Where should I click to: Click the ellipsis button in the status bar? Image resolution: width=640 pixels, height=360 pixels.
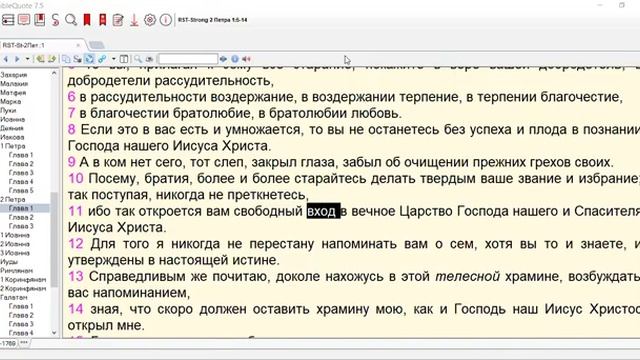(x=24, y=343)
